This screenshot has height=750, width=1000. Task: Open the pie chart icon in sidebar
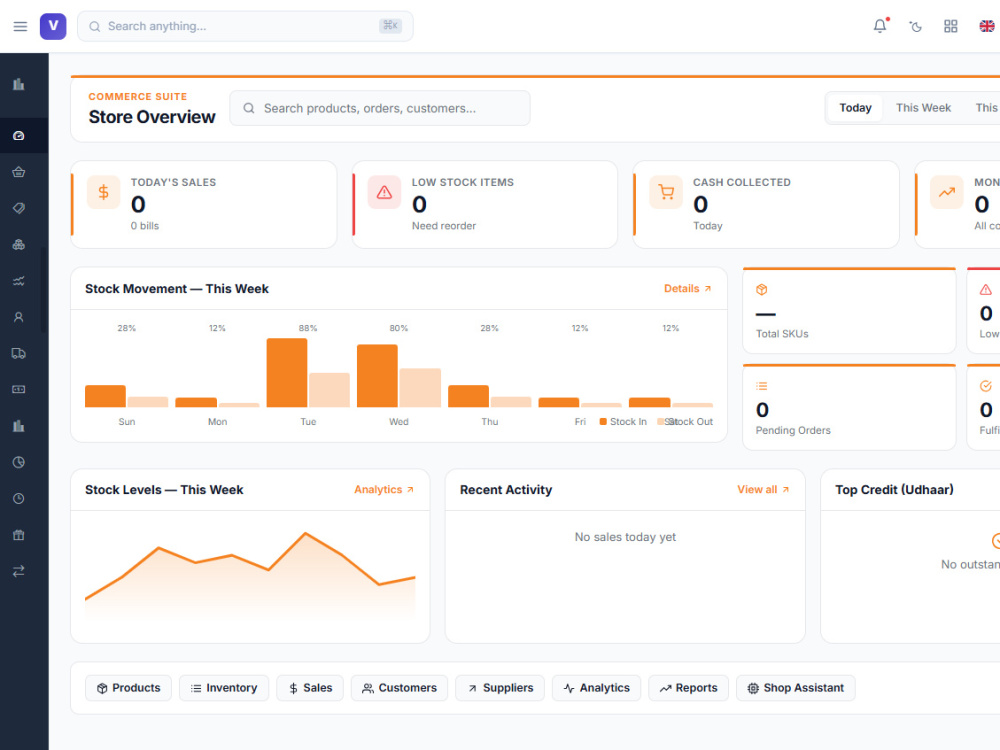tap(18, 462)
